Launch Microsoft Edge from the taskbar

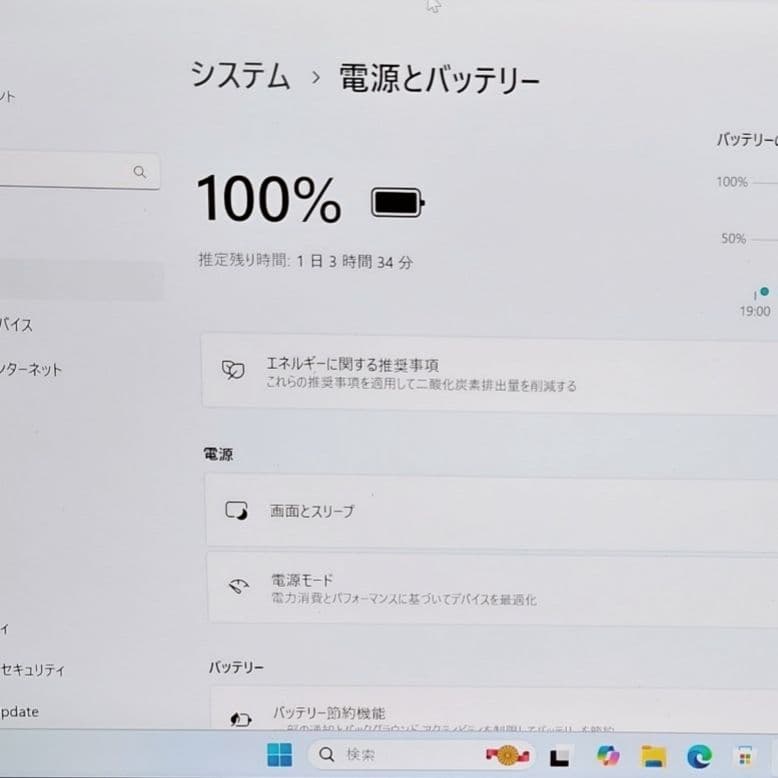699,756
